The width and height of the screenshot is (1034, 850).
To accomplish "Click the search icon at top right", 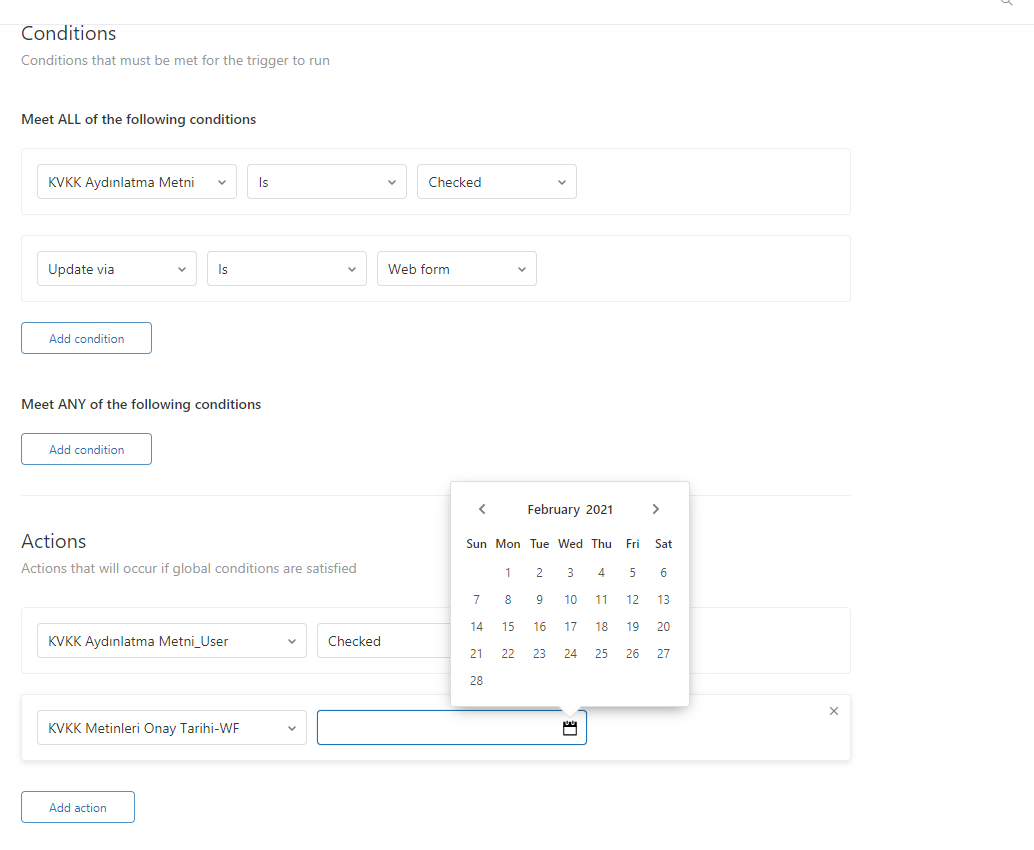I will tap(1006, 3).
